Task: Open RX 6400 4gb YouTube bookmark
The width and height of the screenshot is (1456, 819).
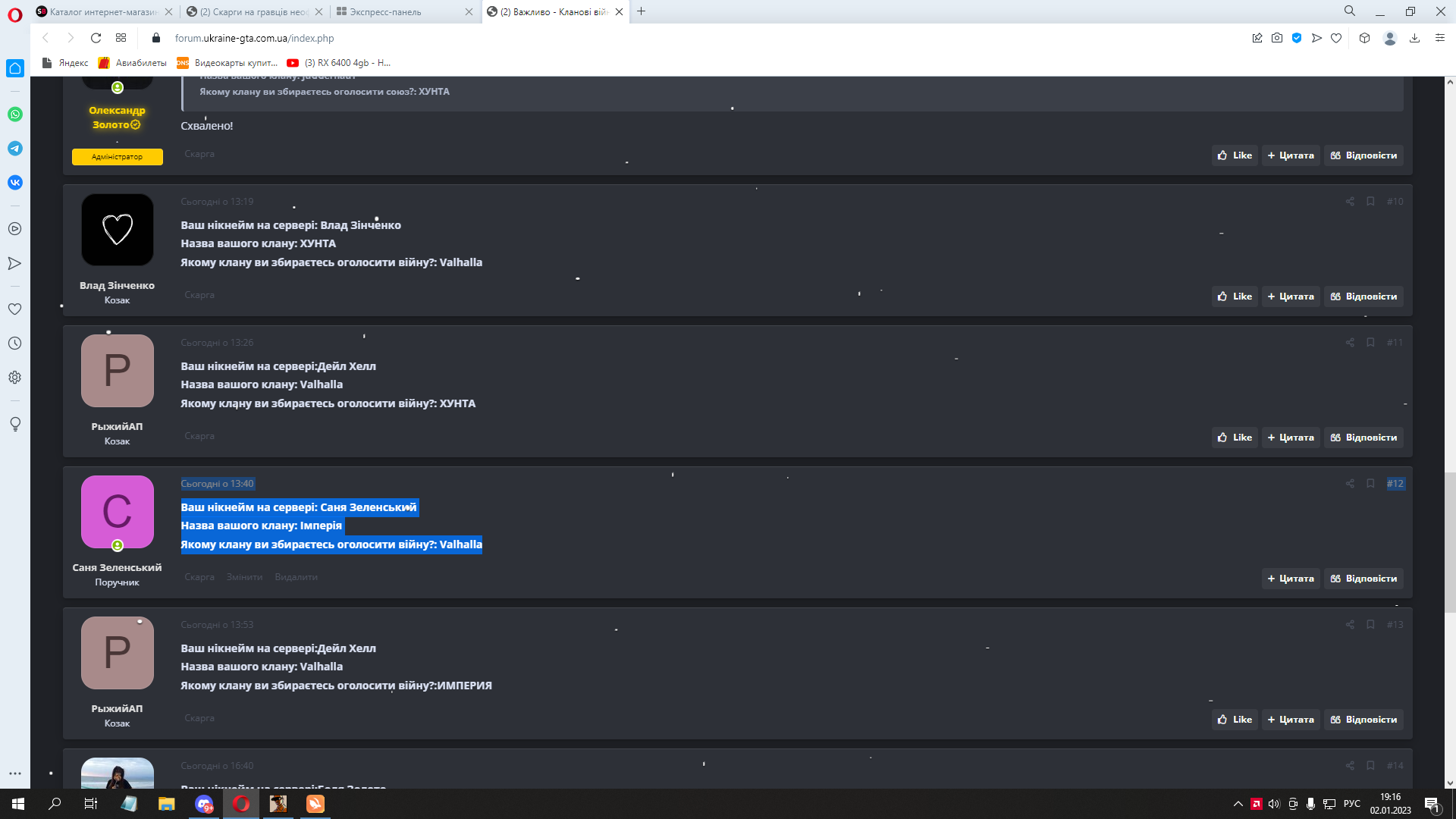Action: (x=339, y=63)
